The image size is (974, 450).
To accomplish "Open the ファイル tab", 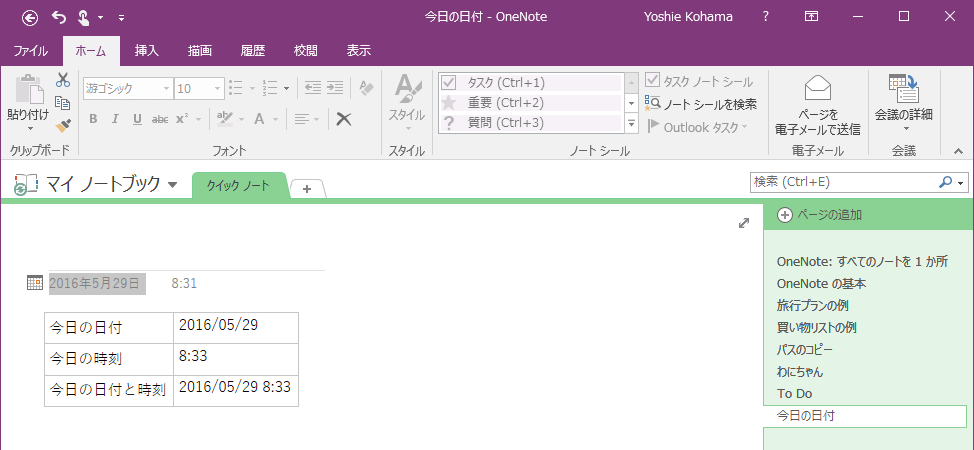I will coord(30,52).
